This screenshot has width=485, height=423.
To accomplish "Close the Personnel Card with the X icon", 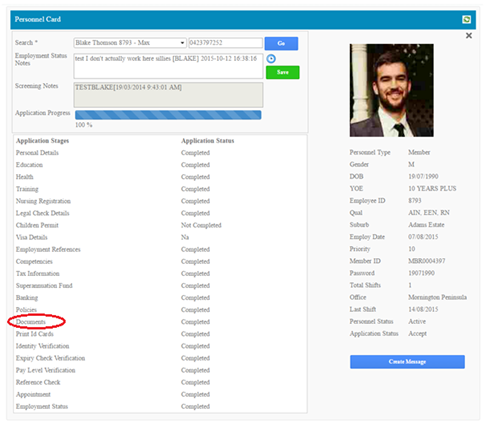I will [469, 36].
